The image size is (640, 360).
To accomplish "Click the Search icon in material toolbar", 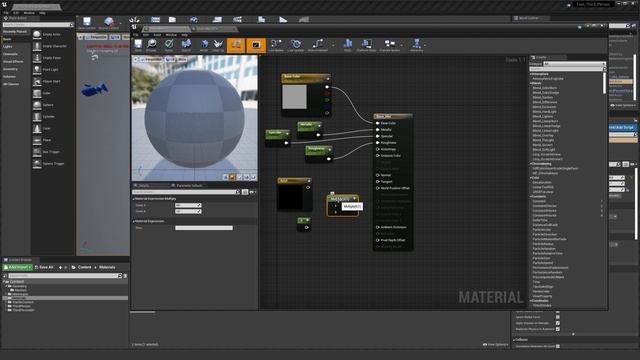I will [x=186, y=45].
